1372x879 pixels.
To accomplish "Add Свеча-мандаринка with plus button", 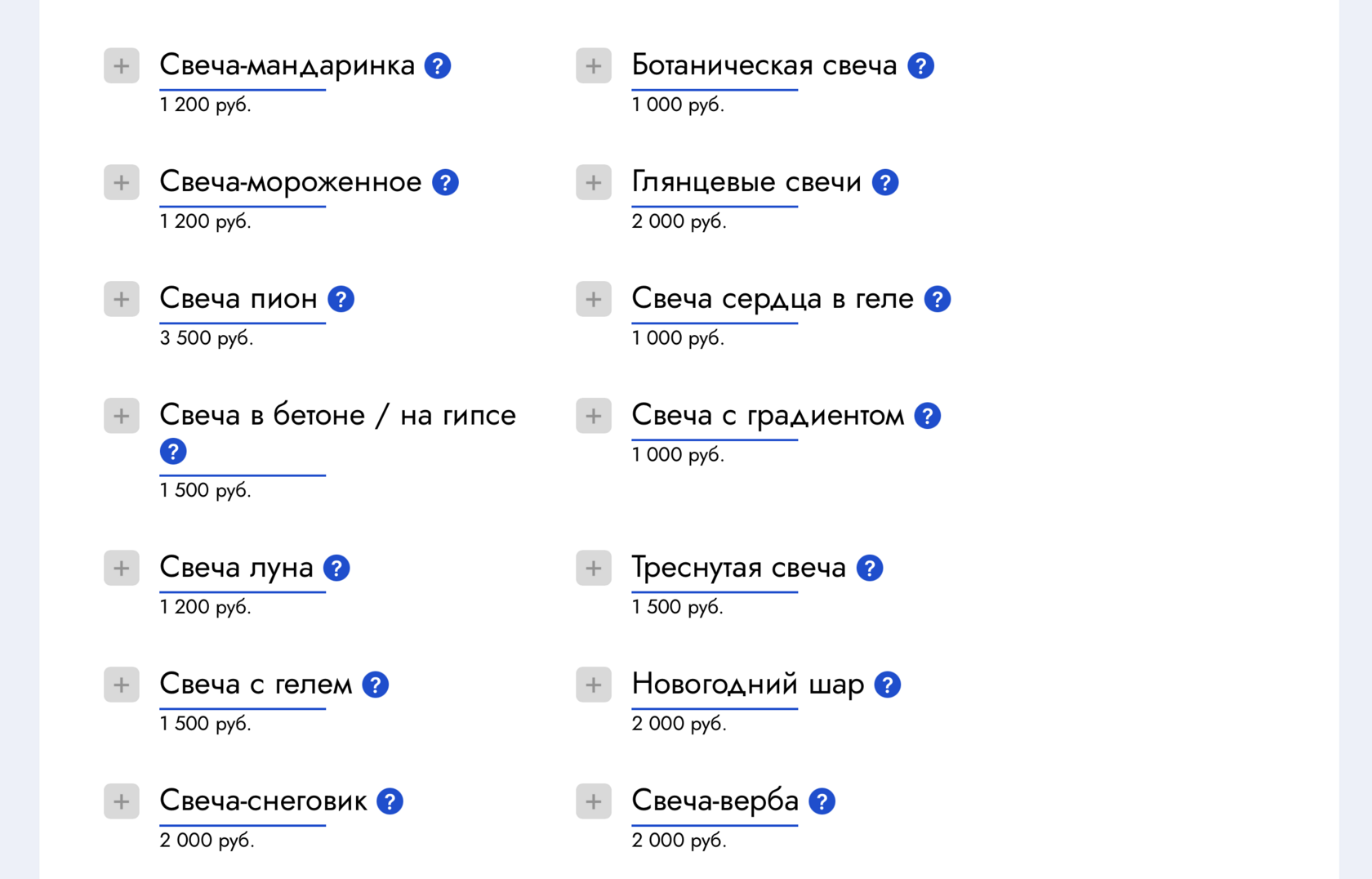I will coord(122,66).
